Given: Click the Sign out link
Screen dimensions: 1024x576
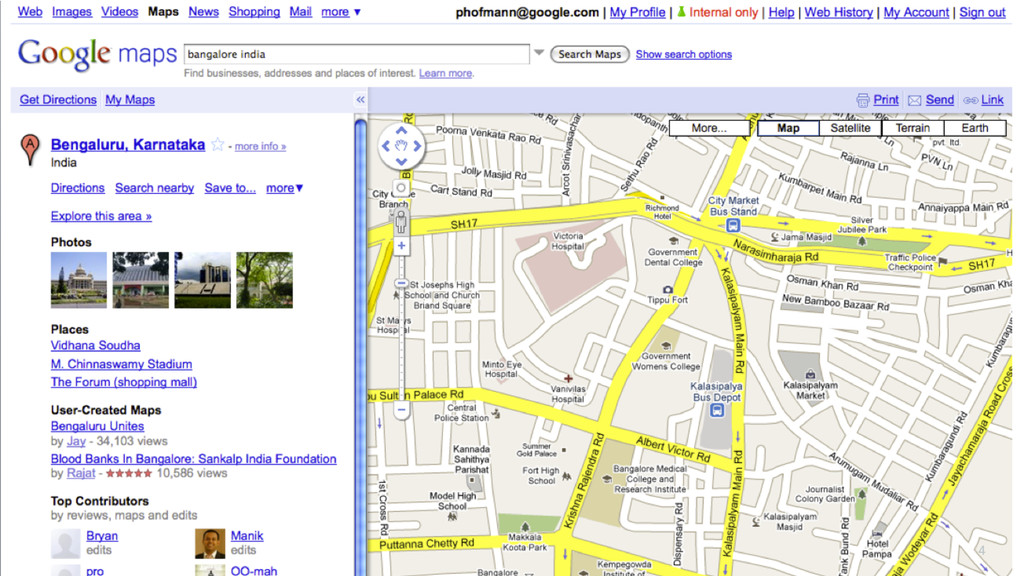Looking at the screenshot, I should point(982,12).
